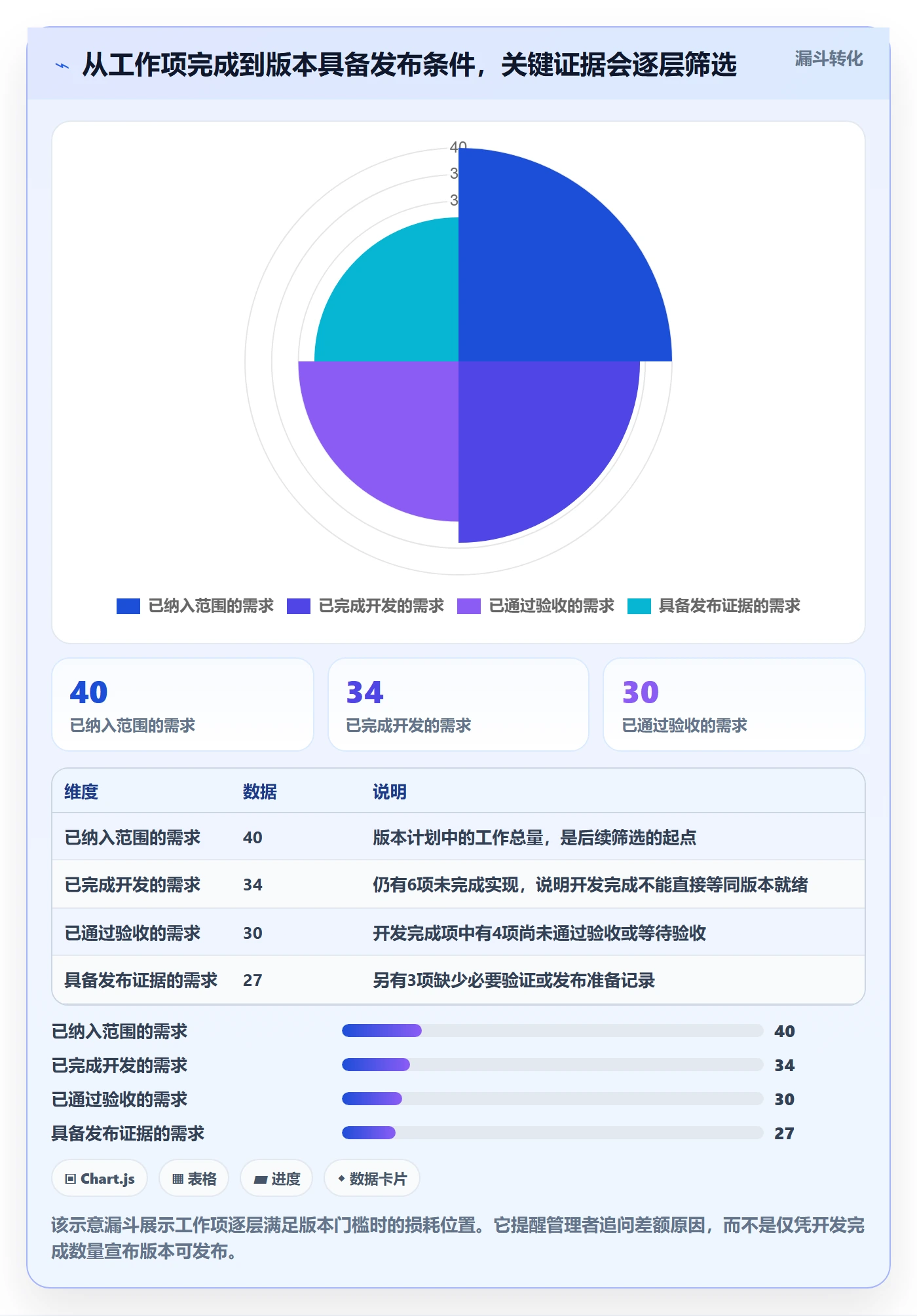Click the 进度 chip
The height and width of the screenshot is (1316, 917).
276,1179
